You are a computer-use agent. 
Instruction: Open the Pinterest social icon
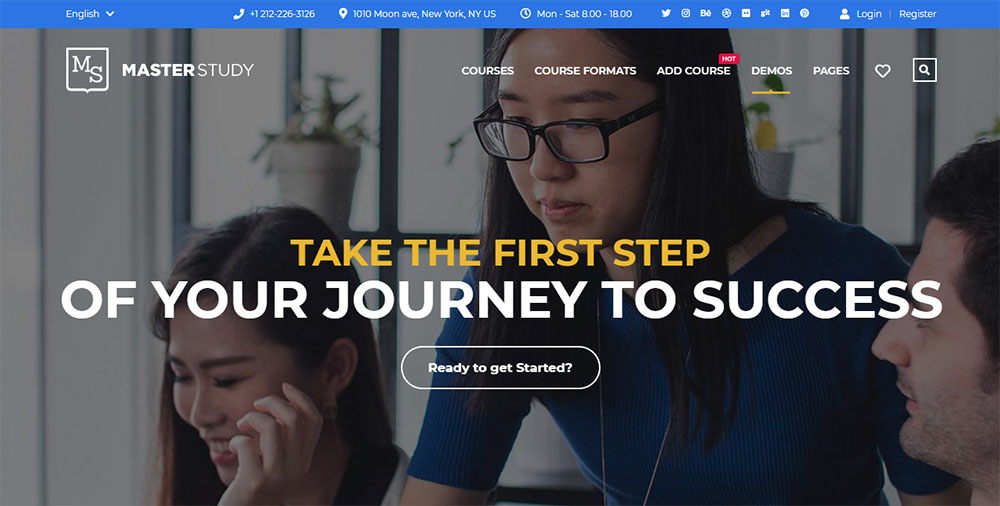(x=804, y=13)
